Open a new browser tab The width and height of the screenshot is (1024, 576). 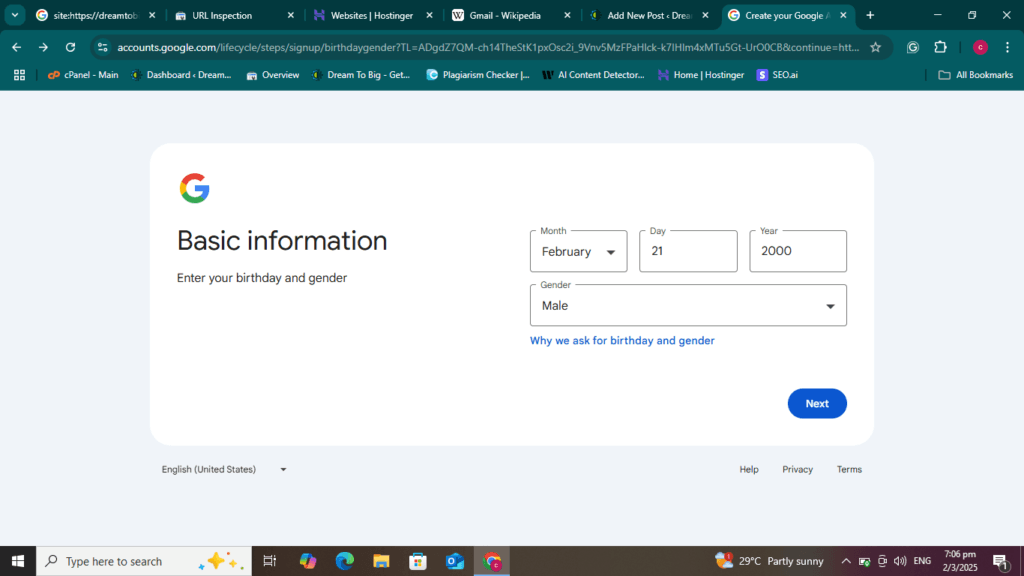870,15
